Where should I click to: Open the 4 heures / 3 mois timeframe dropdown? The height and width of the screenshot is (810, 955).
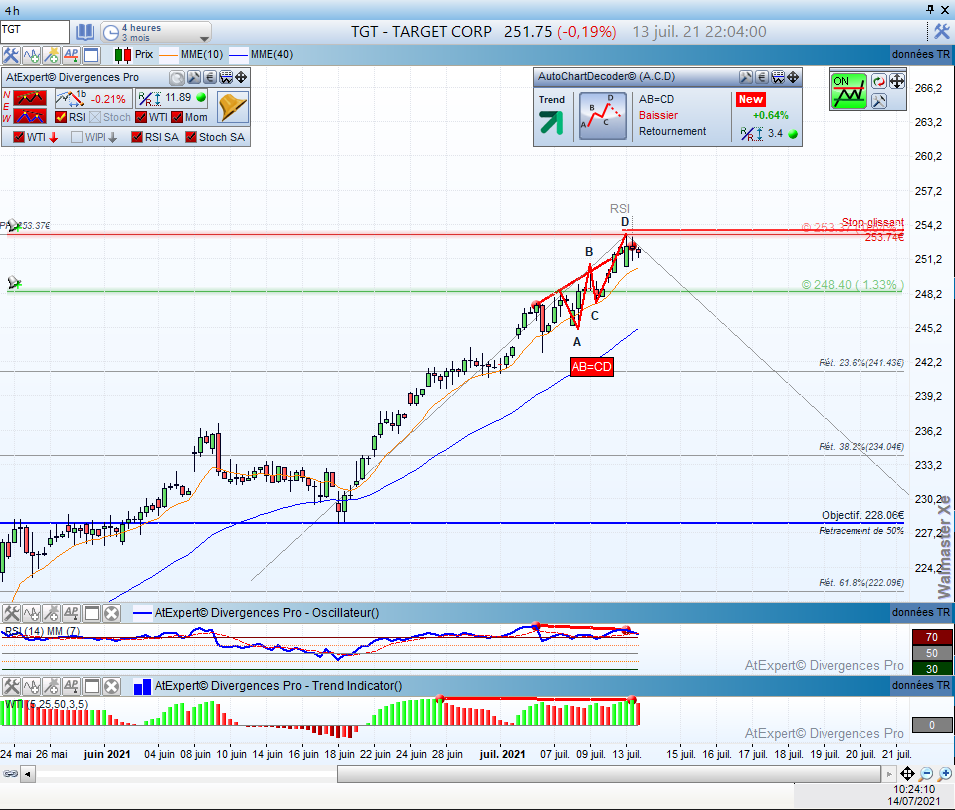pyautogui.click(x=156, y=32)
